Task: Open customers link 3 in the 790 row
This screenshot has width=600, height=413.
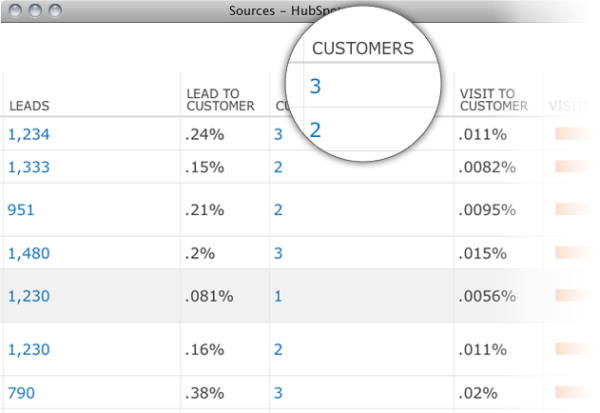Action: 278,393
